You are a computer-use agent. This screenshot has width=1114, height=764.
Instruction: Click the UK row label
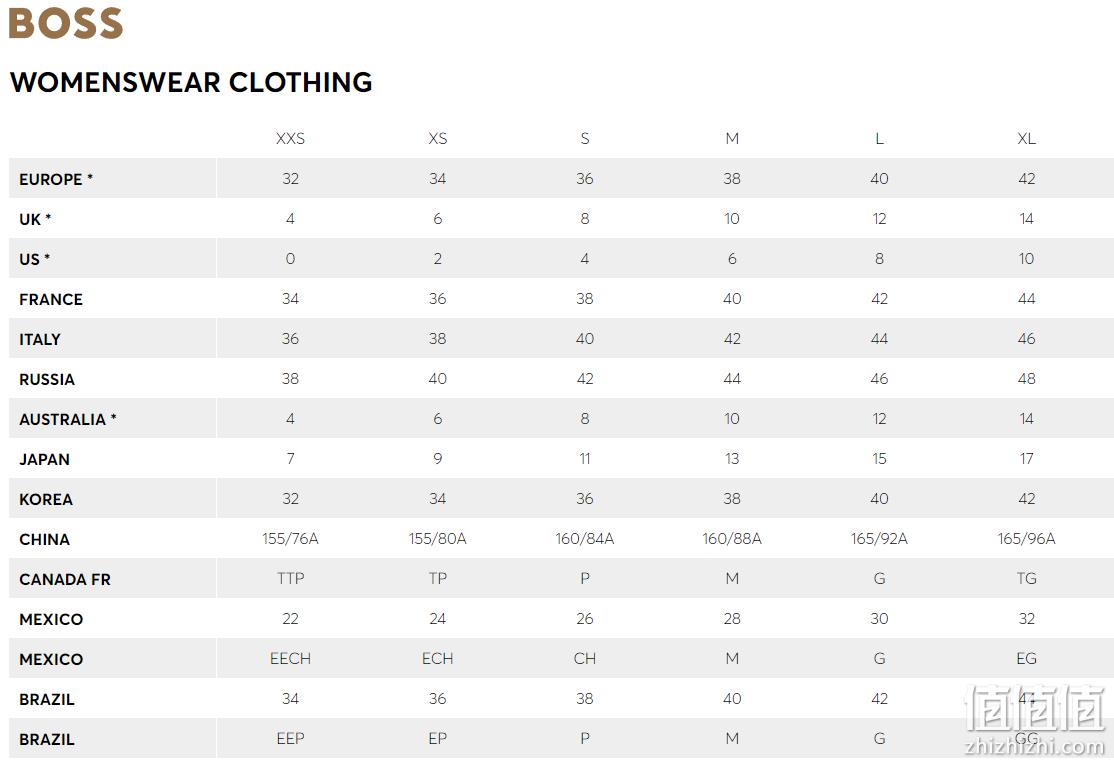point(35,220)
